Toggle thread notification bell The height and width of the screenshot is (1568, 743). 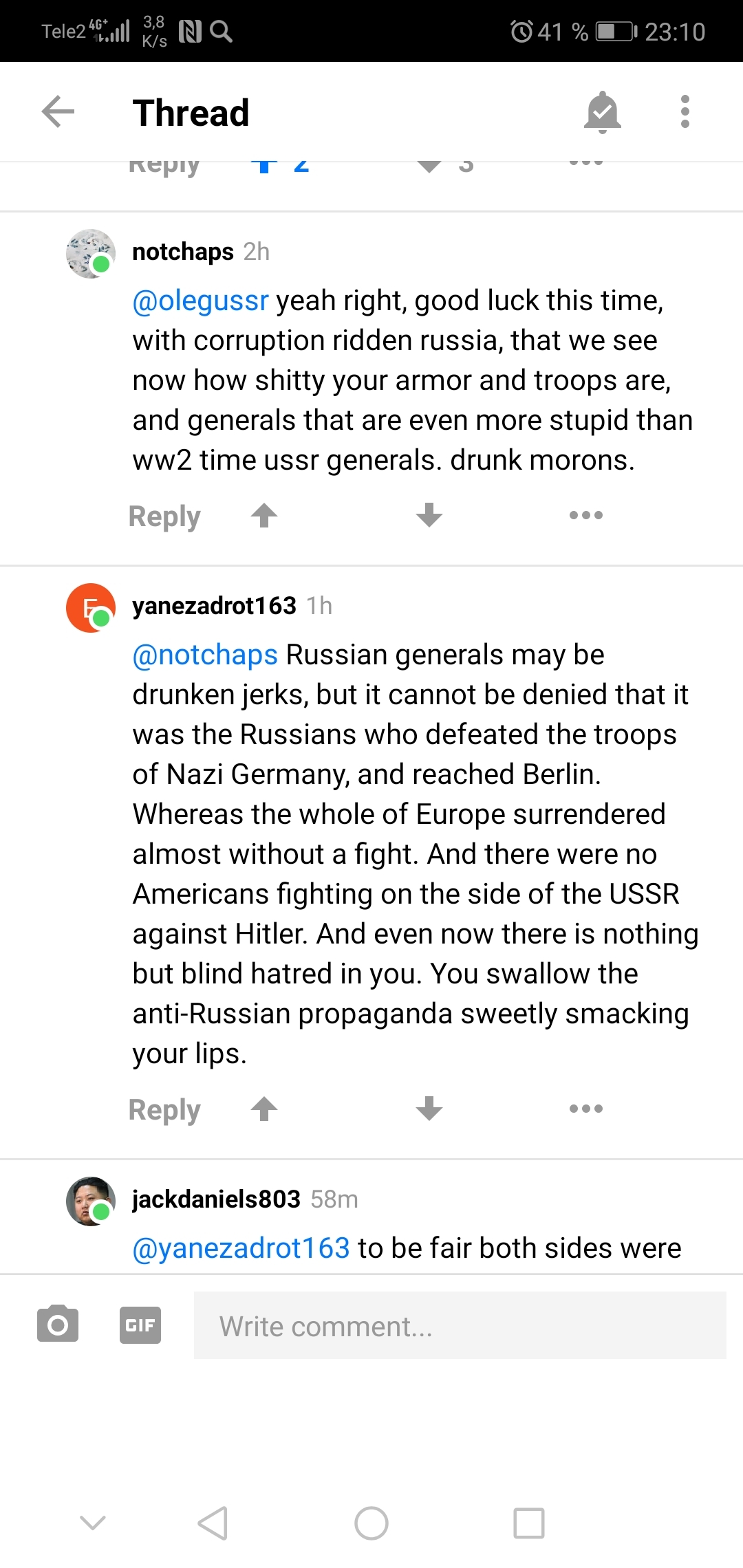(602, 112)
